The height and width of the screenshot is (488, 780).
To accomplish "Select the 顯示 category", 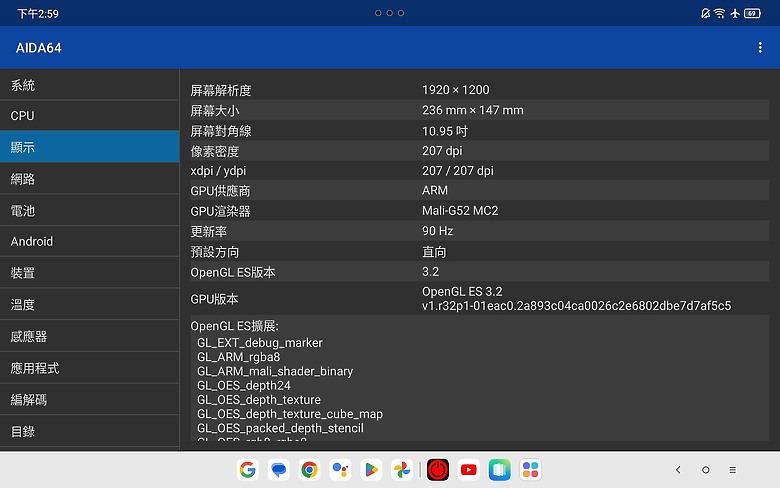I will (90, 147).
